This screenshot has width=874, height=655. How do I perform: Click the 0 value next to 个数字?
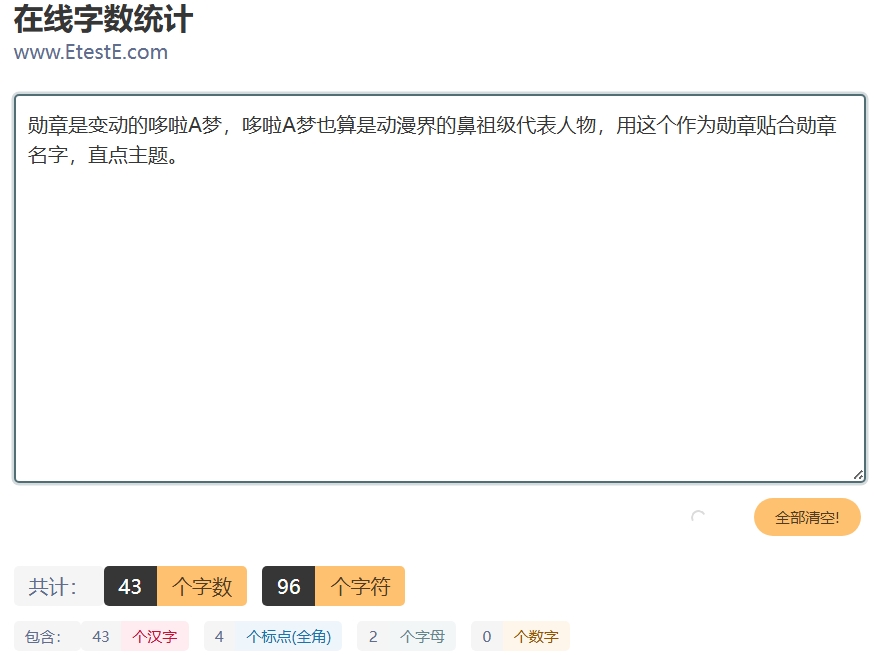(x=487, y=636)
